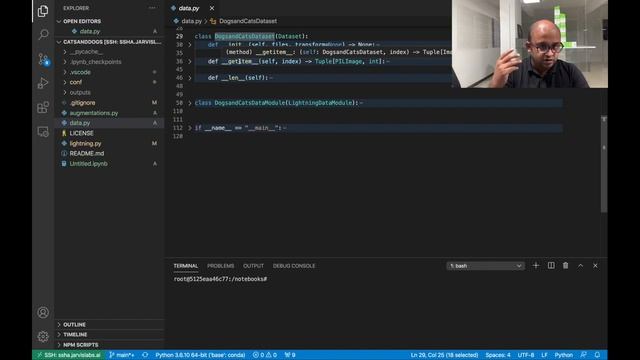This screenshot has width=640, height=360.
Task: Switch to the Problems tab
Action: coord(220,266)
